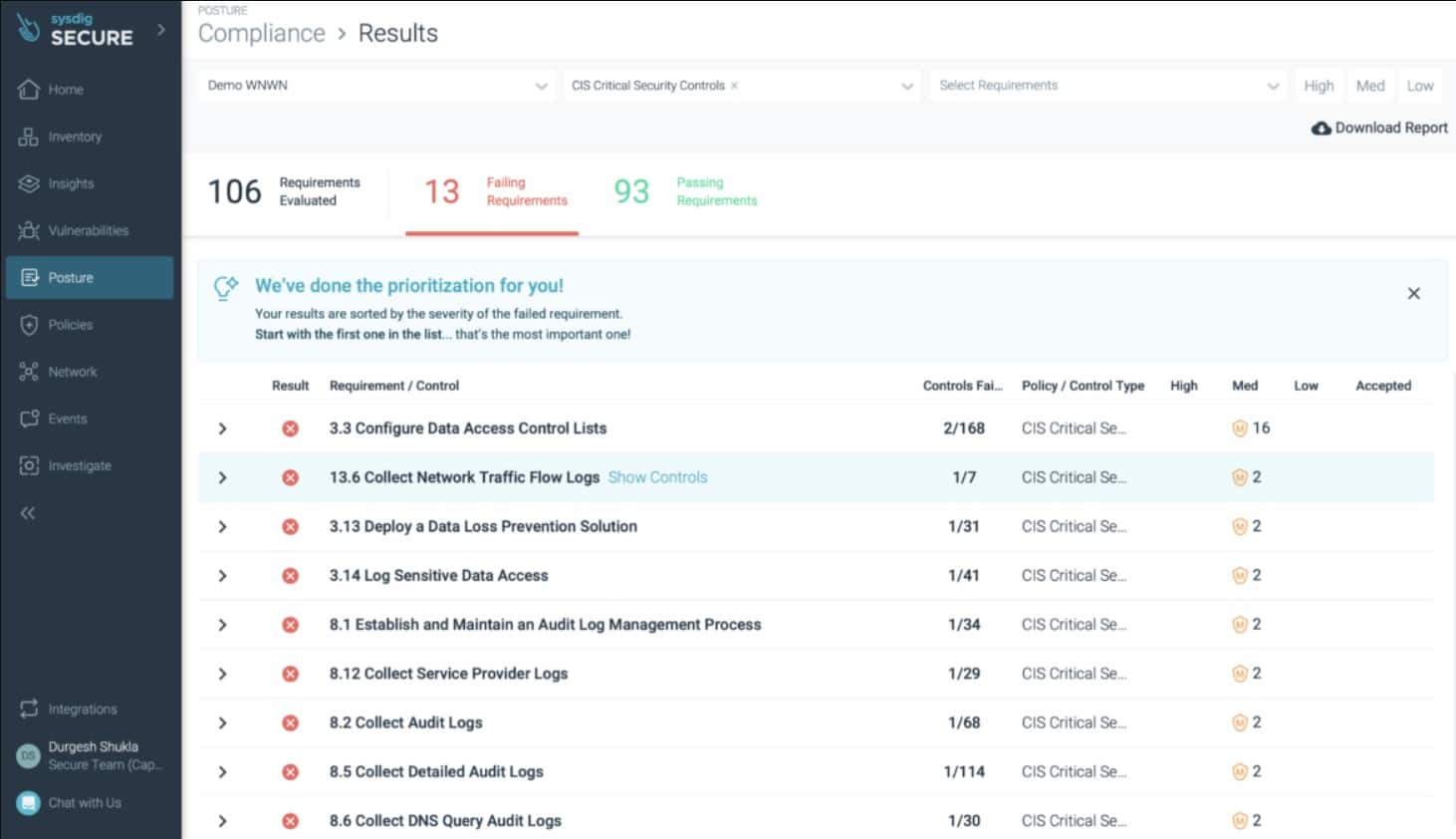Select the Inventory sidebar icon
Viewport: 1456px width, 839px height.
[x=75, y=137]
